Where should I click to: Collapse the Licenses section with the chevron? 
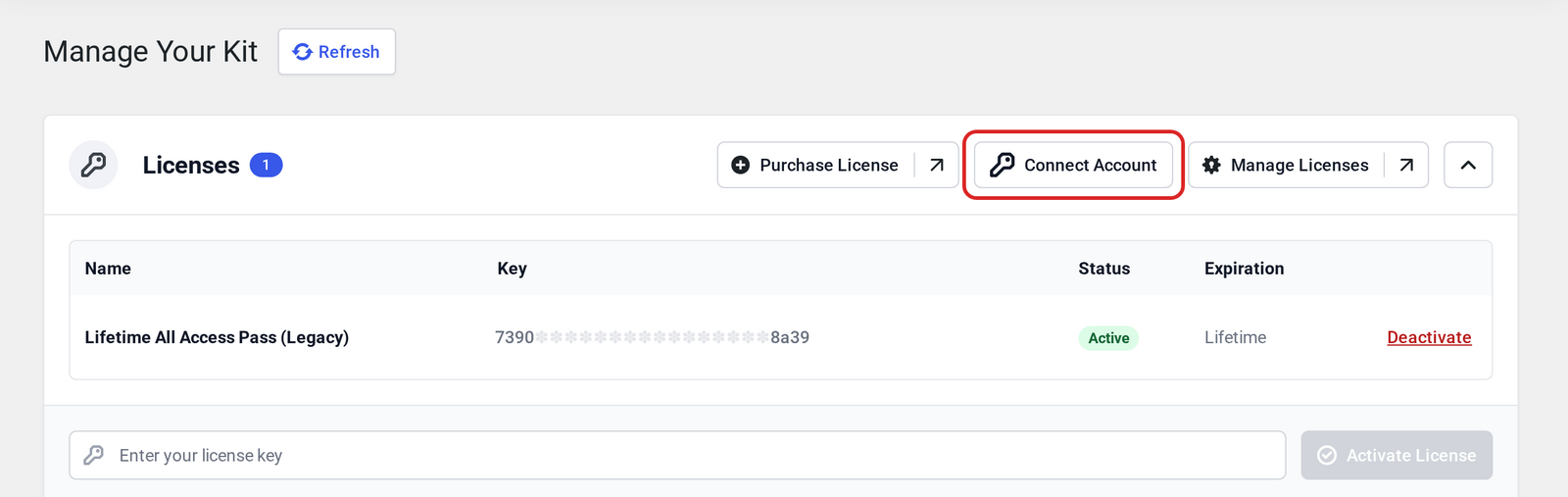click(1468, 165)
